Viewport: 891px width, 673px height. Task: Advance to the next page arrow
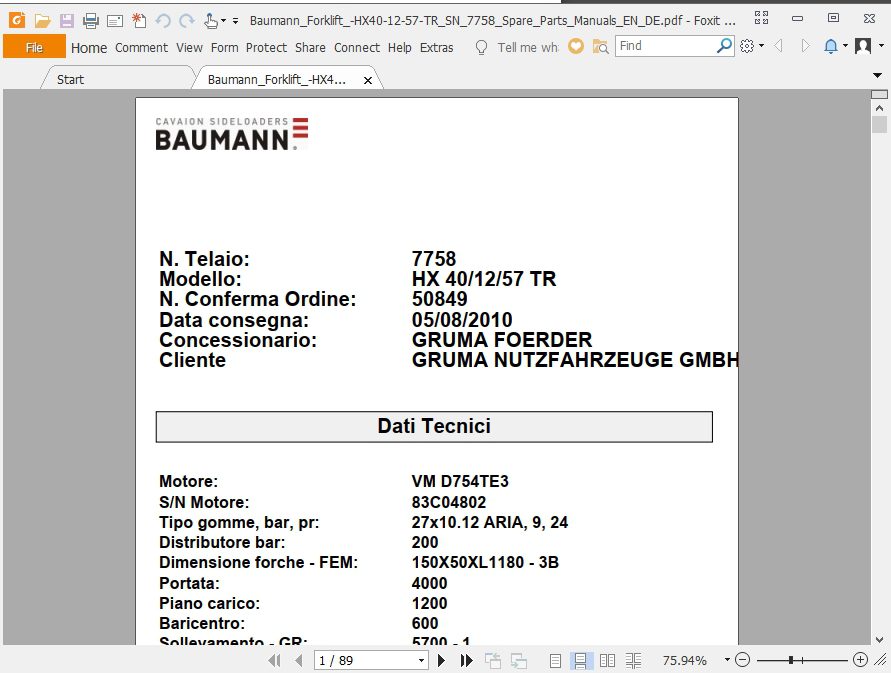click(442, 660)
